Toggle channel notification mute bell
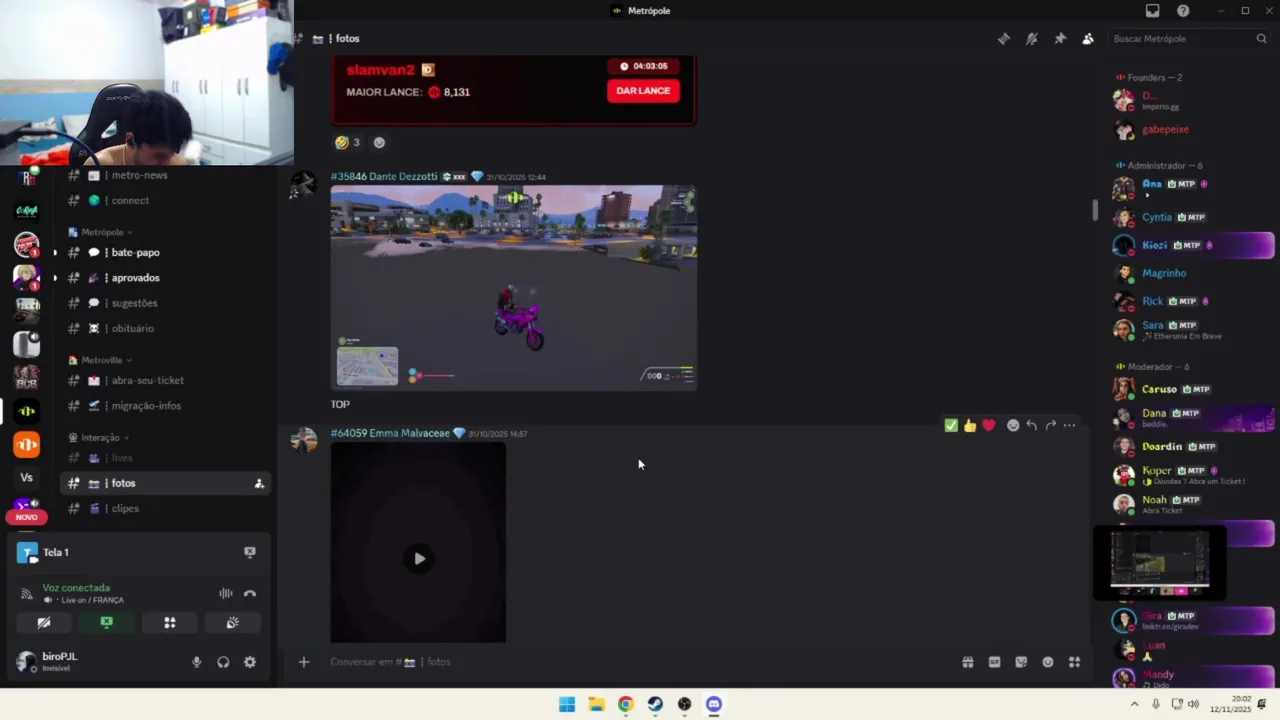 [1032, 39]
